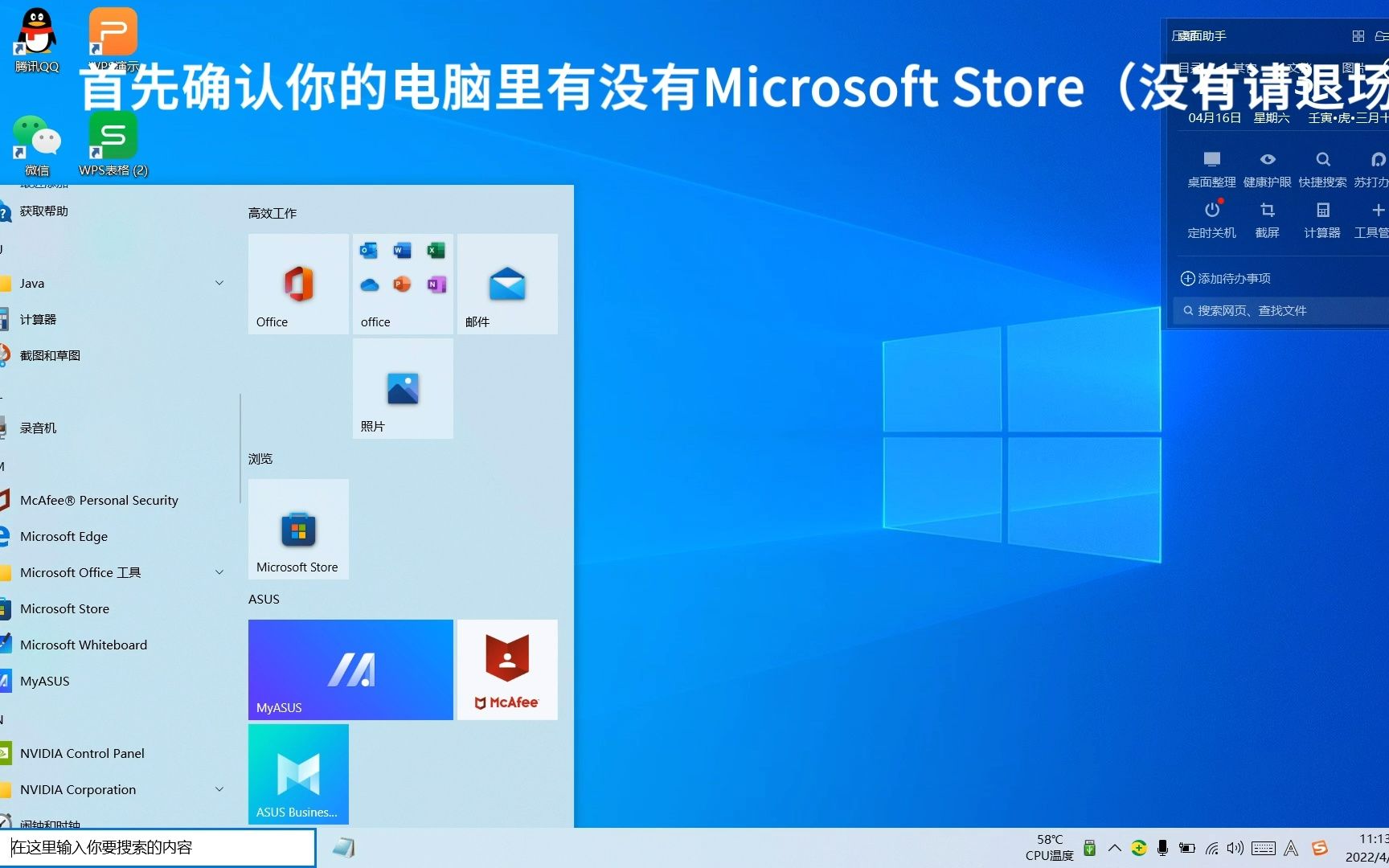The height and width of the screenshot is (868, 1389).
Task: Click the taskbar search box 在这里输入你要搜索的内容
Action: 158,848
